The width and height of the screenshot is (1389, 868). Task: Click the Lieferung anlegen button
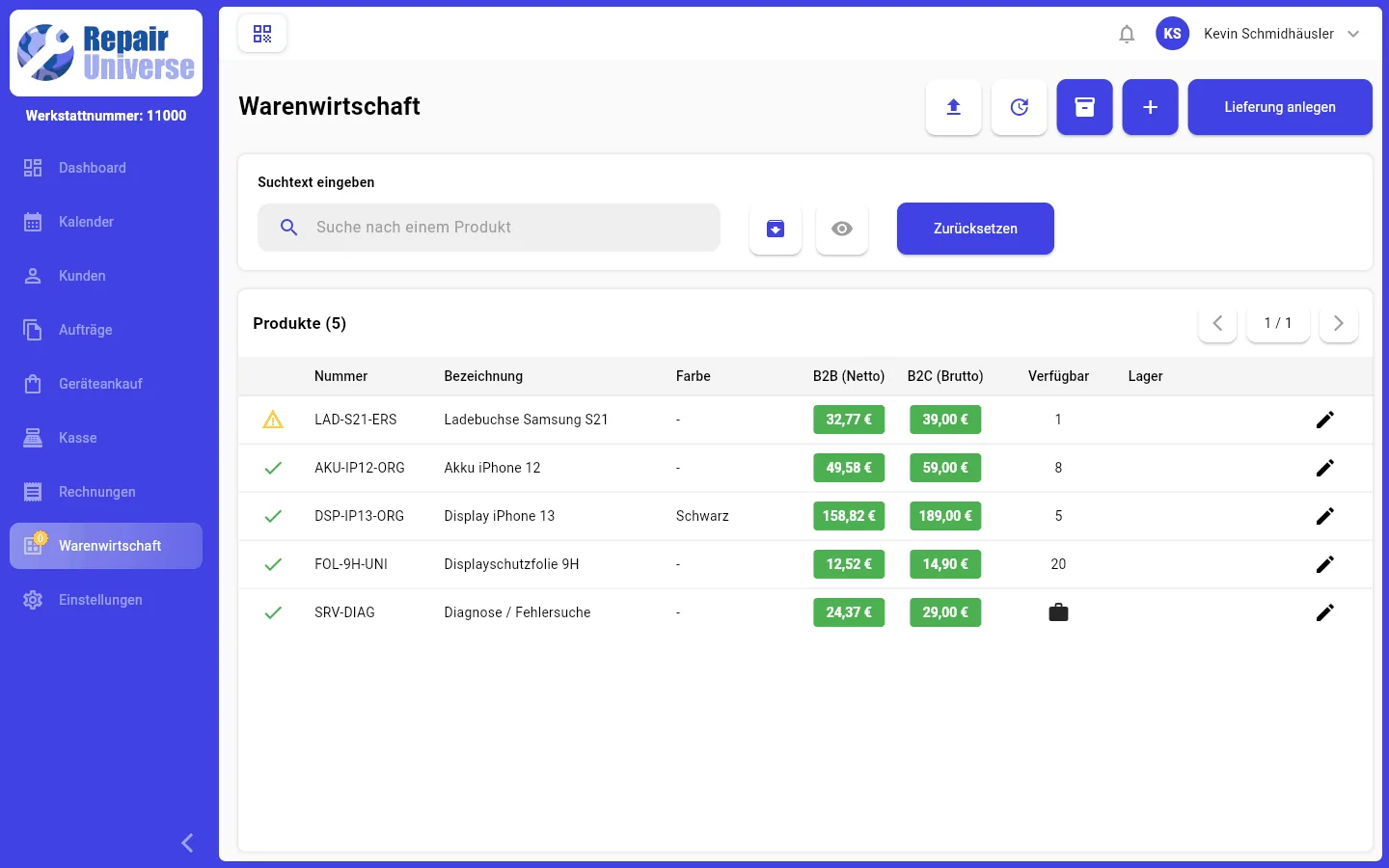pos(1280,107)
